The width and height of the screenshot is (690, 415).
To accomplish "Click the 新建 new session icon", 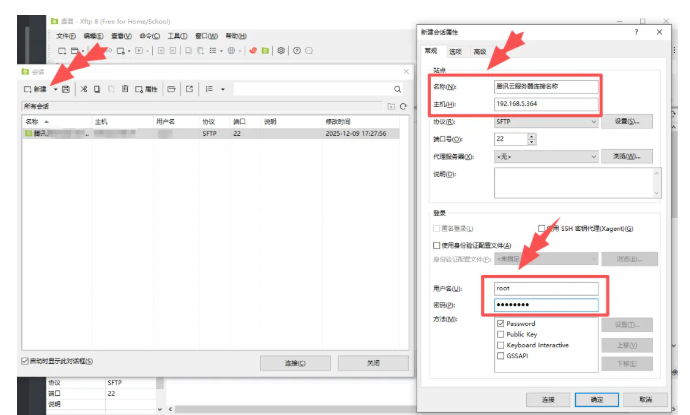I will click(x=36, y=89).
